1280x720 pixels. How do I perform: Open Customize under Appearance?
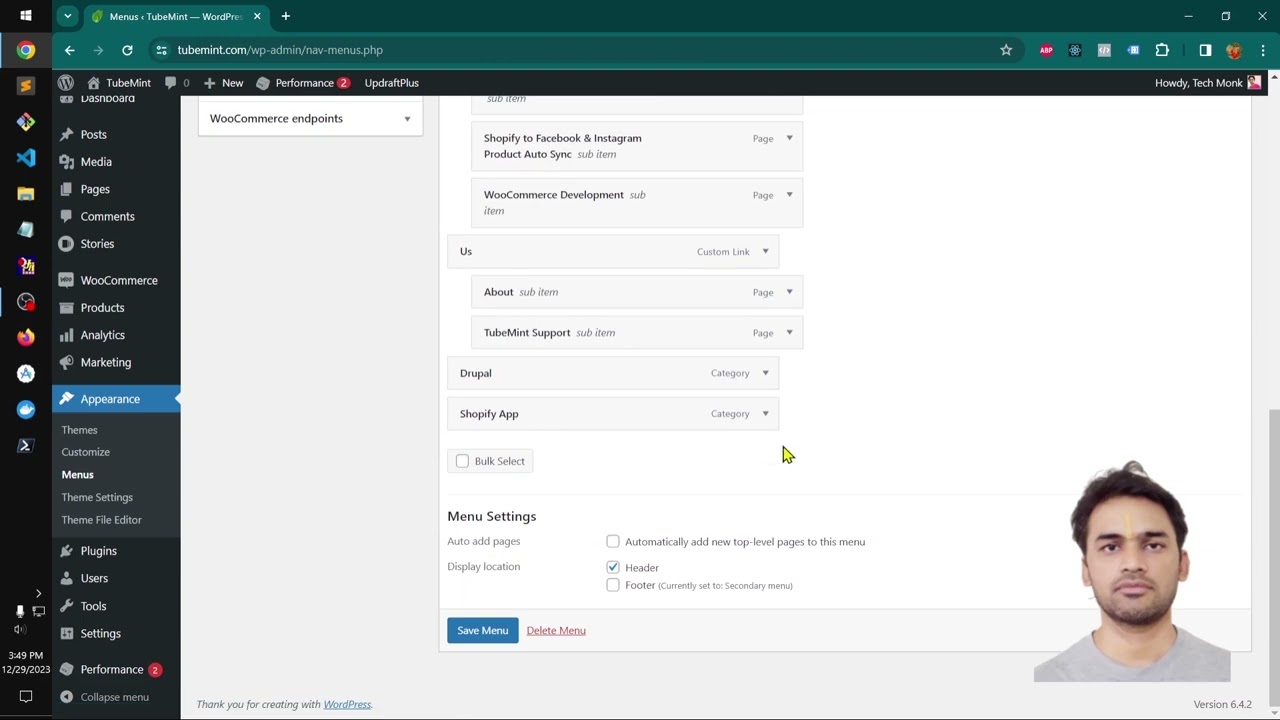[85, 452]
